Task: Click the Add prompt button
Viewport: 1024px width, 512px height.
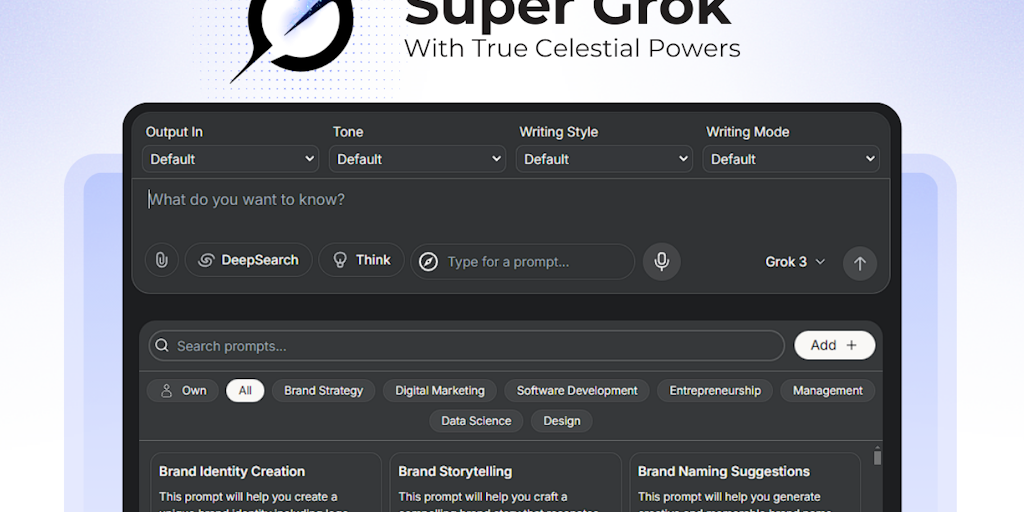Action: click(834, 345)
